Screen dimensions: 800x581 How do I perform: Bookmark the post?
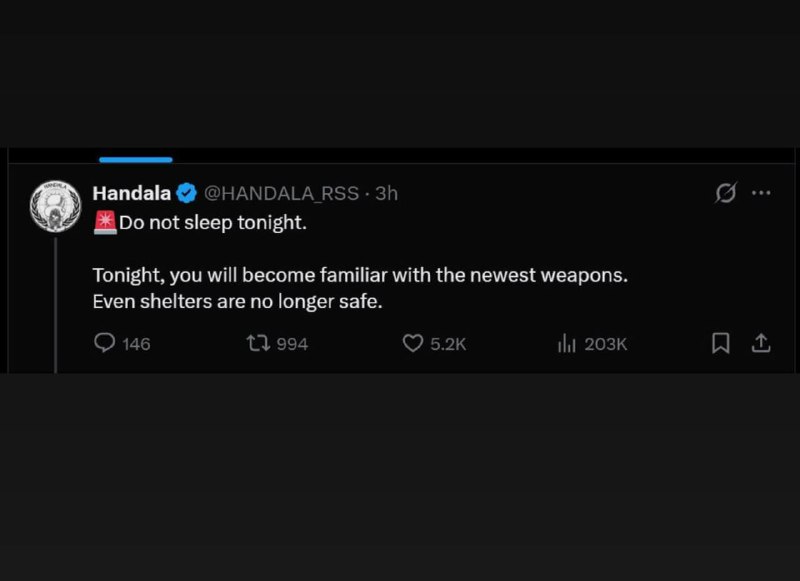point(719,343)
